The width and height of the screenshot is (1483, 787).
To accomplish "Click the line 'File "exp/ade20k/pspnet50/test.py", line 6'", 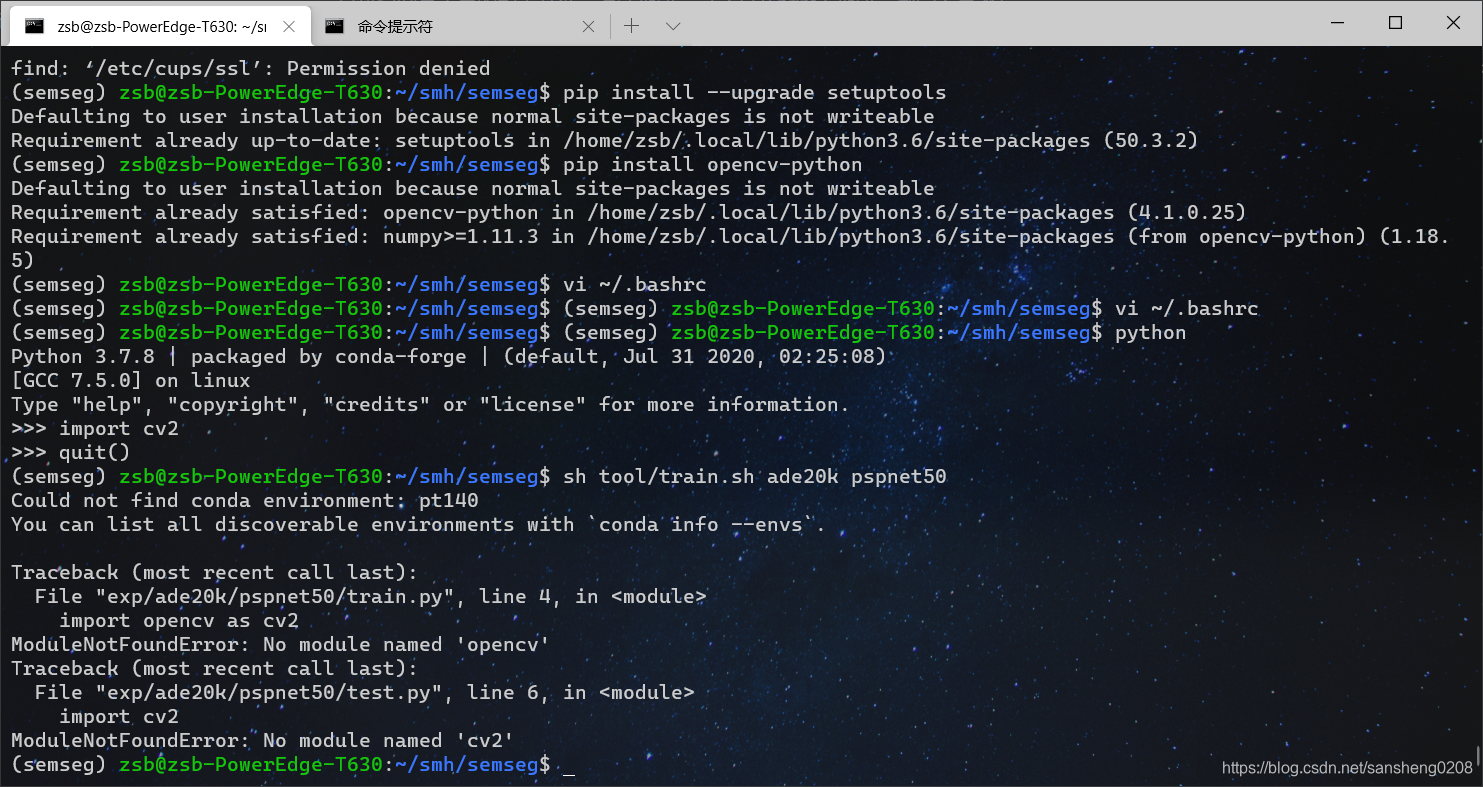I will pos(365,692).
